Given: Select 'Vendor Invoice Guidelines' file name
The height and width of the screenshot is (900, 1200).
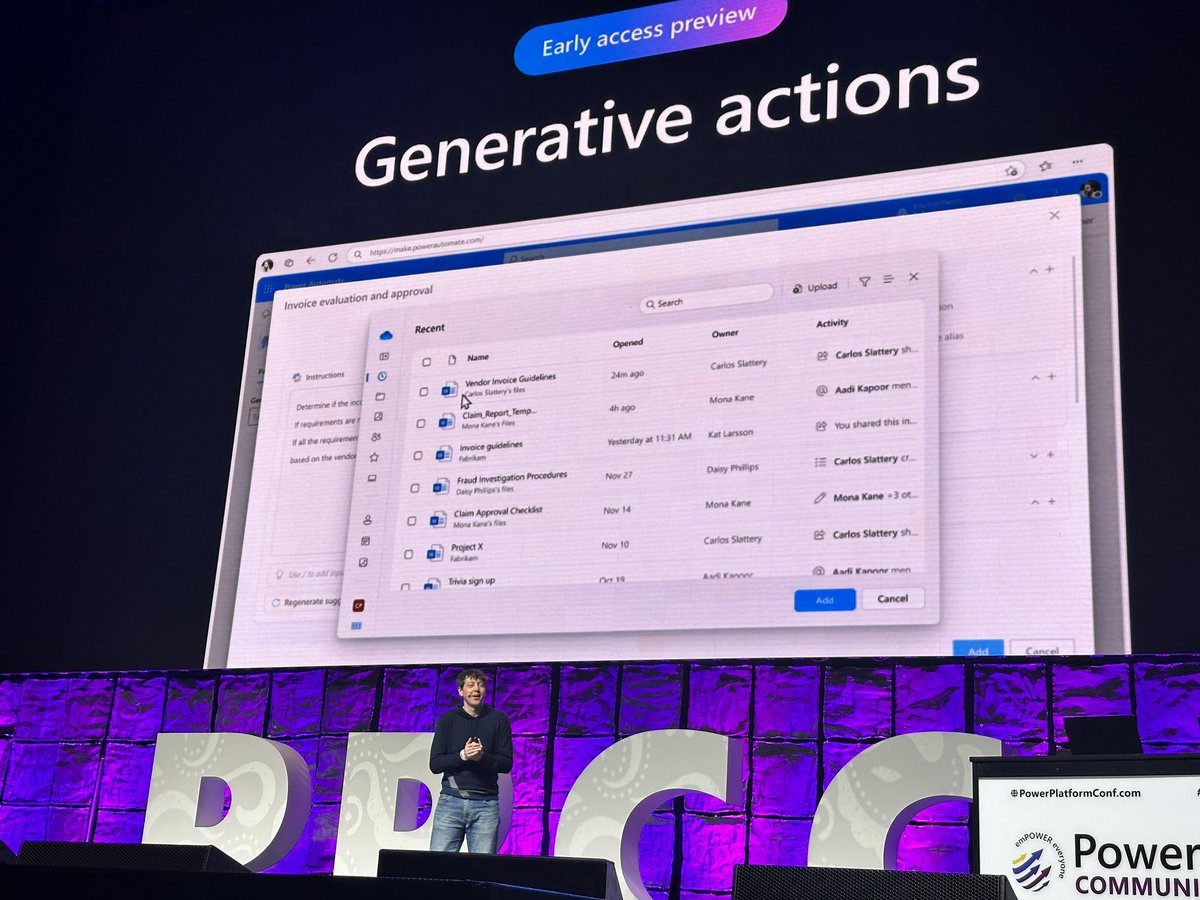Looking at the screenshot, I should [x=510, y=379].
